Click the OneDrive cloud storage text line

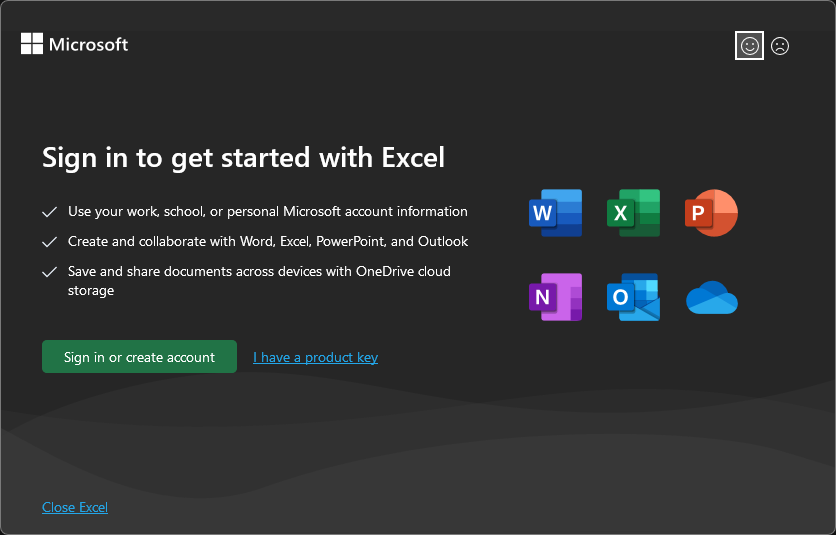[259, 281]
